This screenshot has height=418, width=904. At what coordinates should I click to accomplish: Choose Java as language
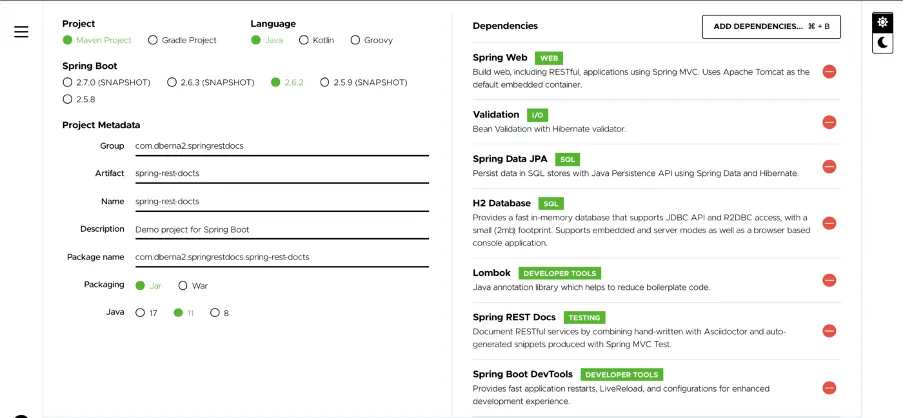click(x=267, y=40)
